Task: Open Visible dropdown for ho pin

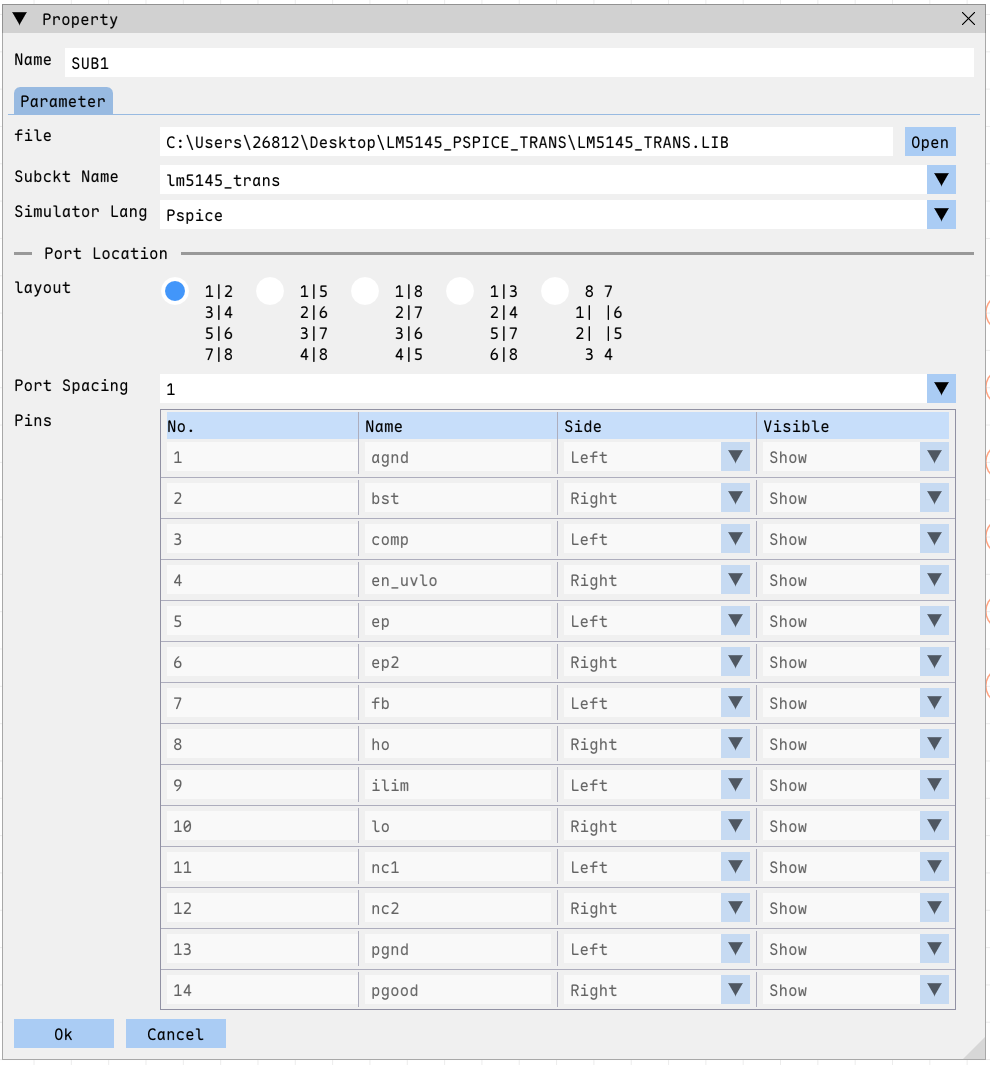Action: click(934, 744)
